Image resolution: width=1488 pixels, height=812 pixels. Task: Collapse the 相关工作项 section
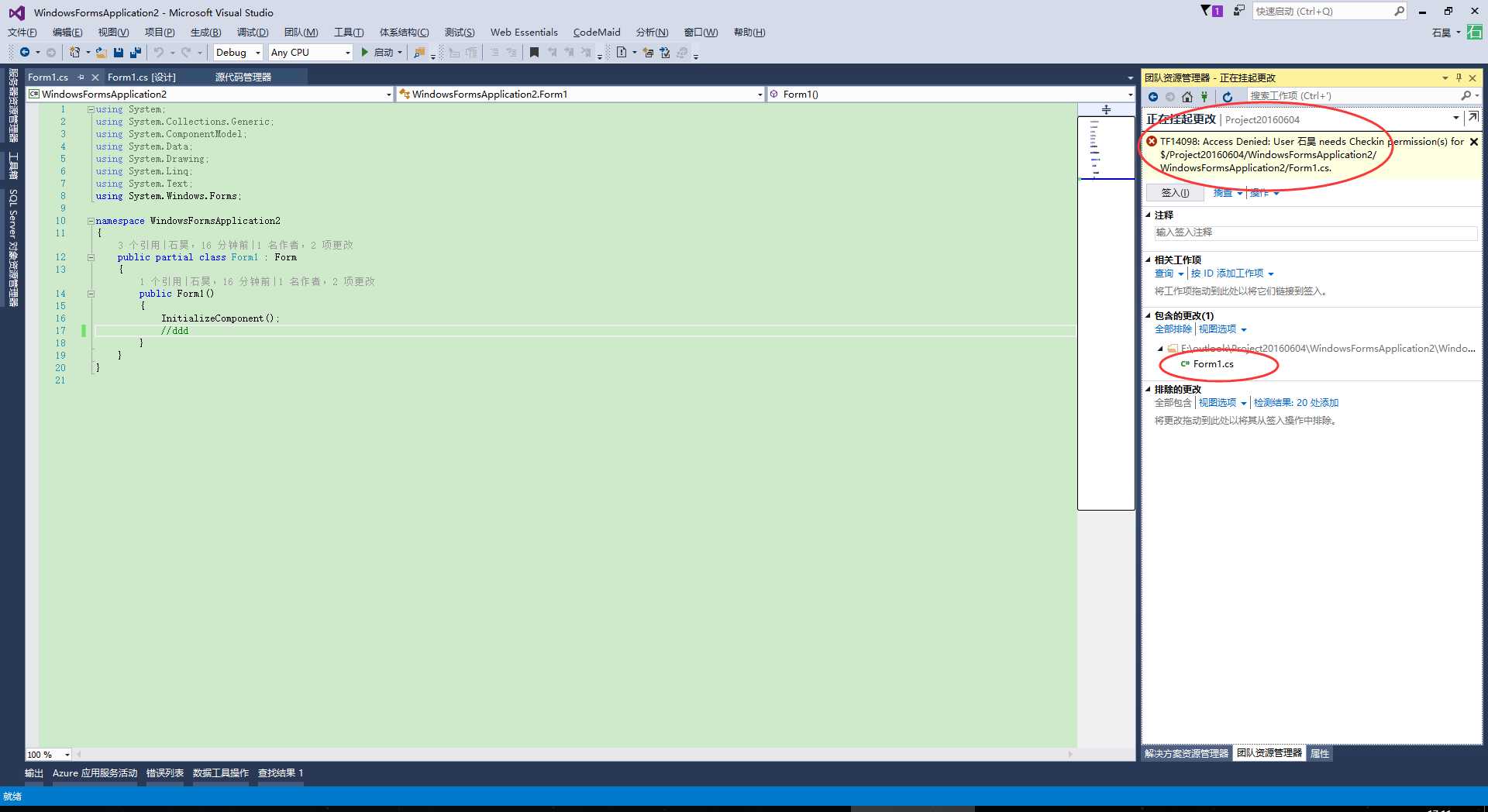tap(1149, 260)
